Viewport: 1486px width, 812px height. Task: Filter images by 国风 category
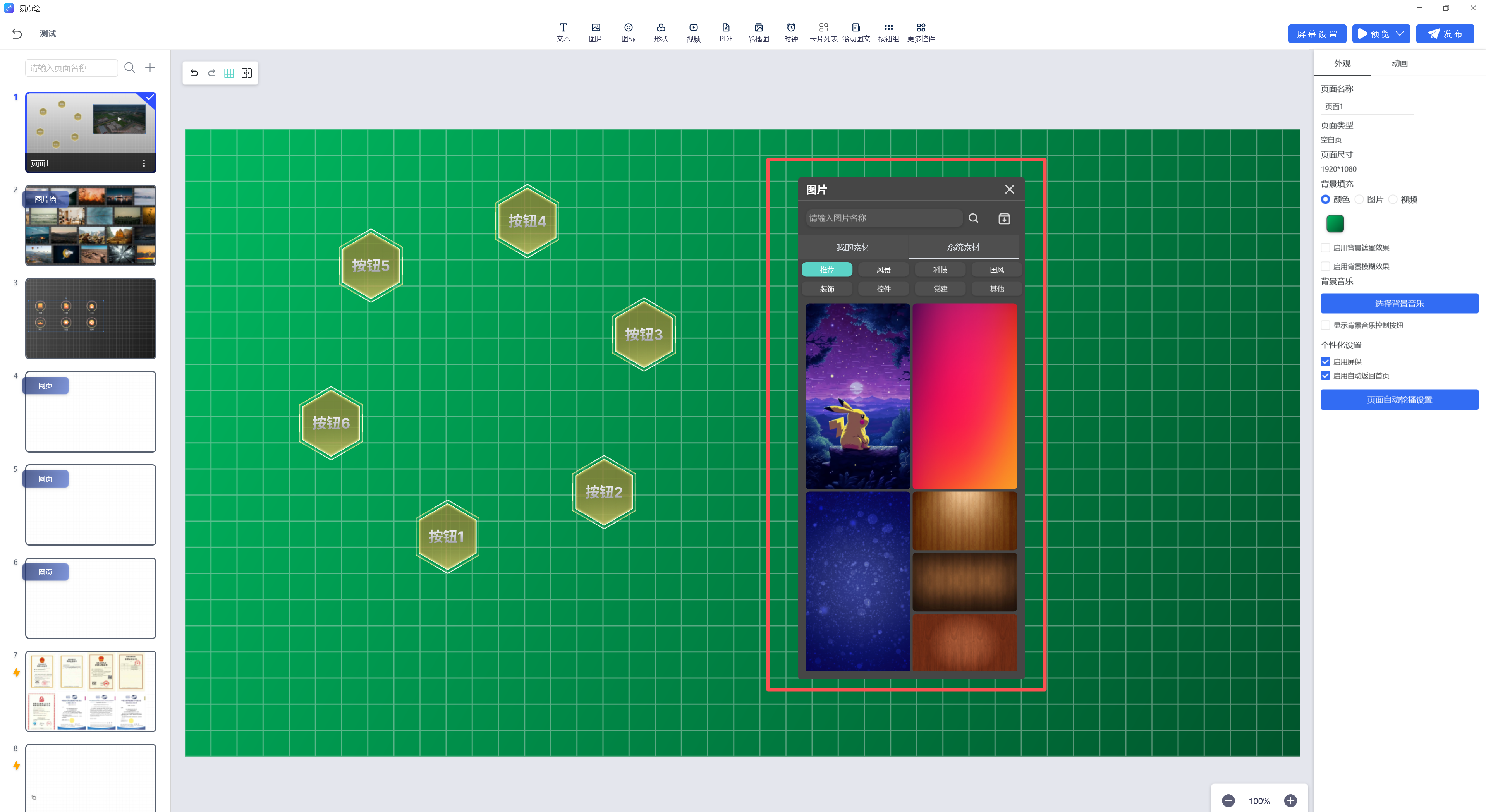tap(997, 270)
